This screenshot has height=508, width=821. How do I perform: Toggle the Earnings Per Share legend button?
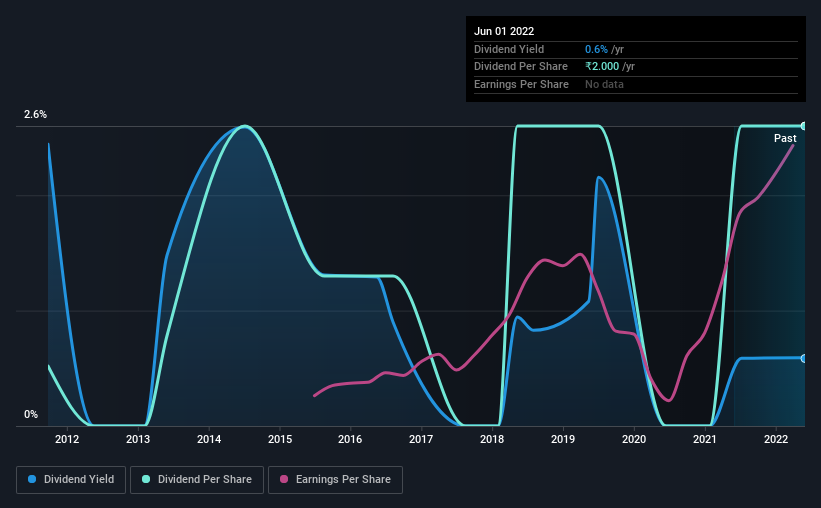pyautogui.click(x=335, y=480)
